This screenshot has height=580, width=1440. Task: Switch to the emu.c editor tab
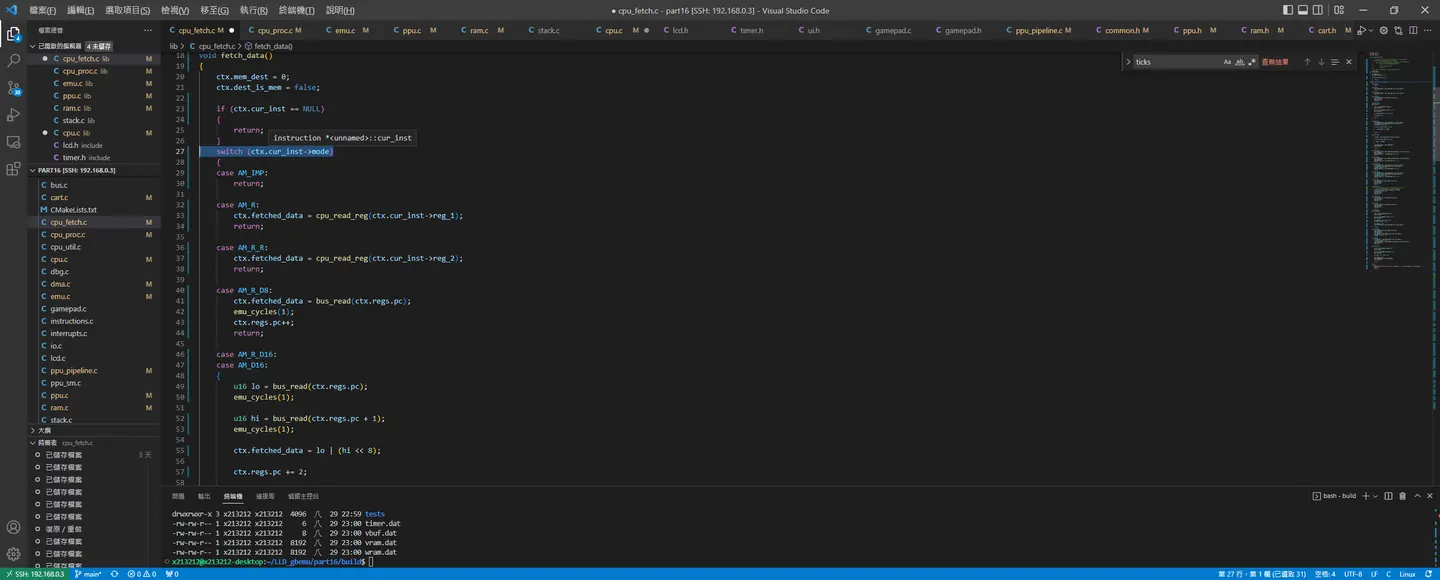tap(345, 31)
